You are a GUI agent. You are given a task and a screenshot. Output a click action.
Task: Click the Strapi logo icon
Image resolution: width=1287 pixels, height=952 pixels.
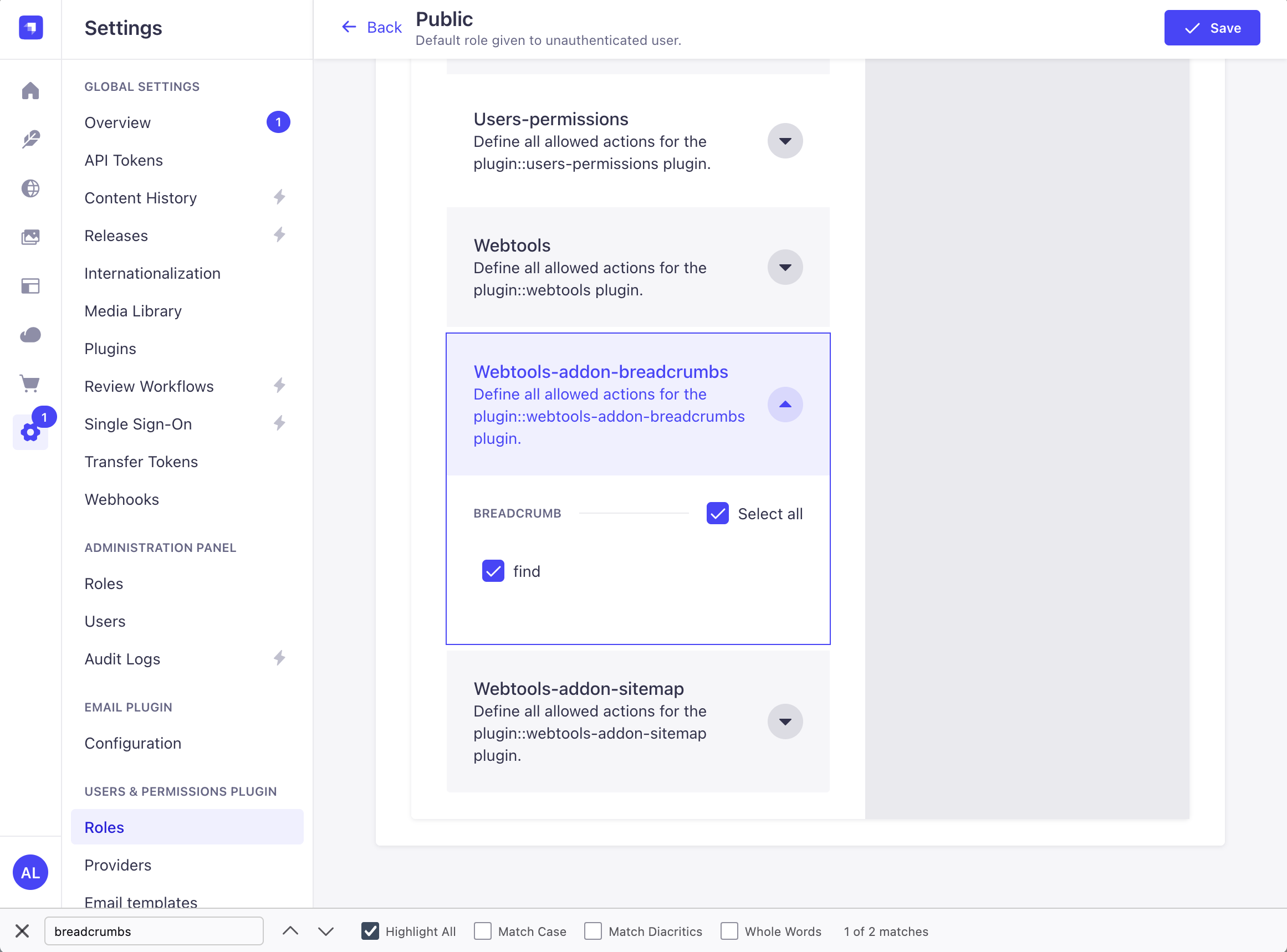(30, 28)
